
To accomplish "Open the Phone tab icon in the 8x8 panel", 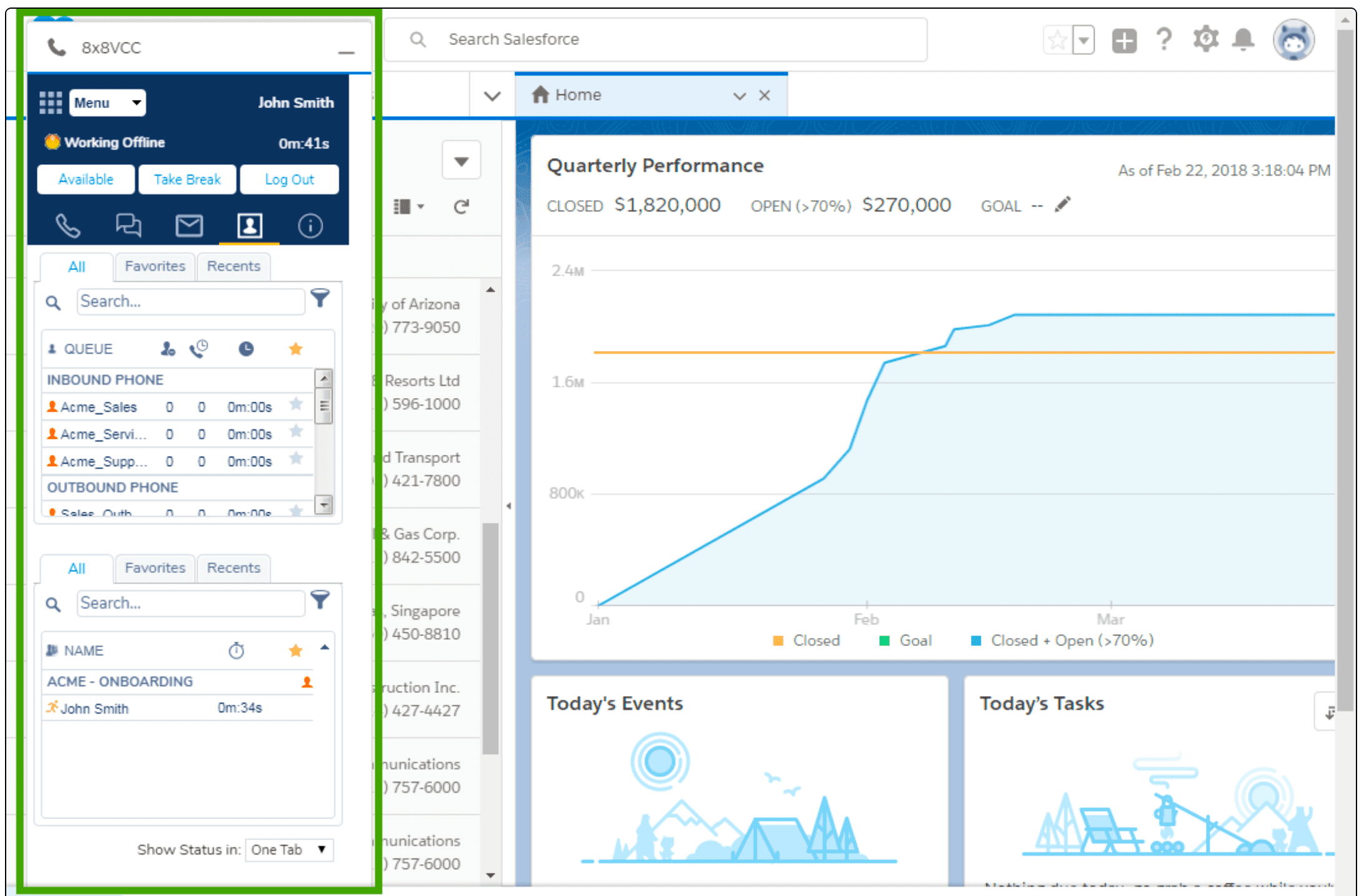I will 68,226.
